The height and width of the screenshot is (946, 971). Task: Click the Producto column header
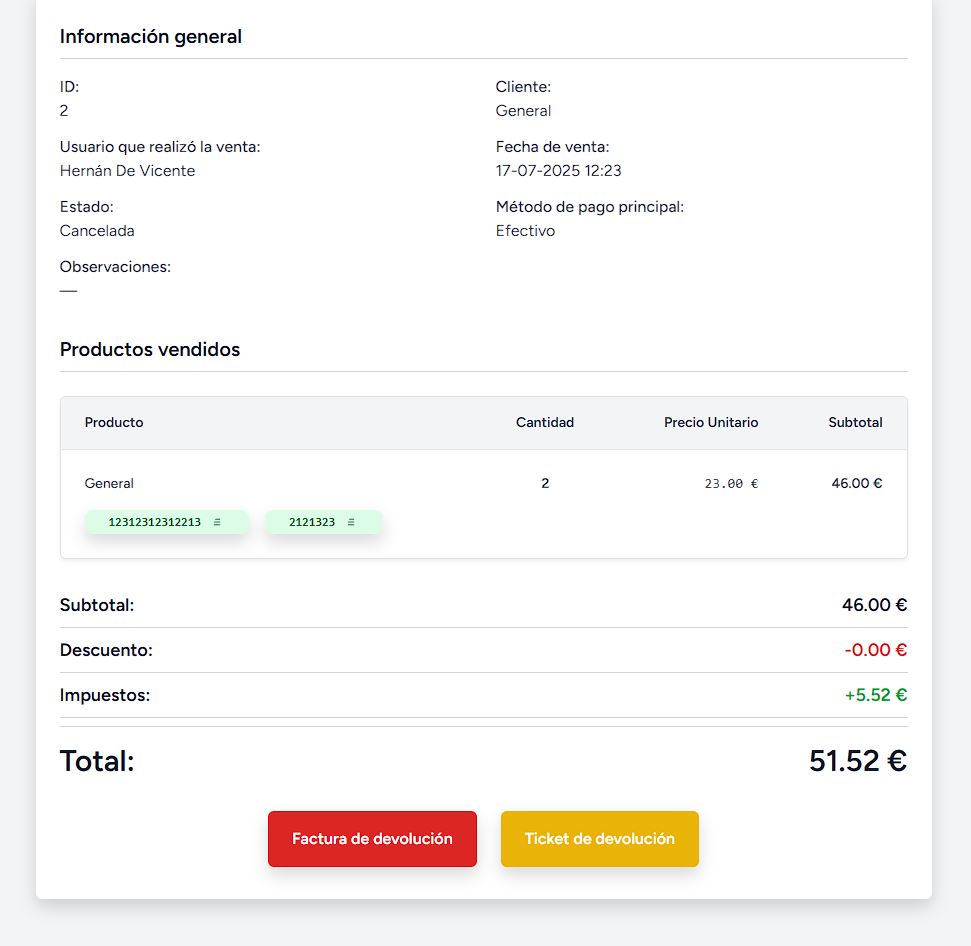114,422
